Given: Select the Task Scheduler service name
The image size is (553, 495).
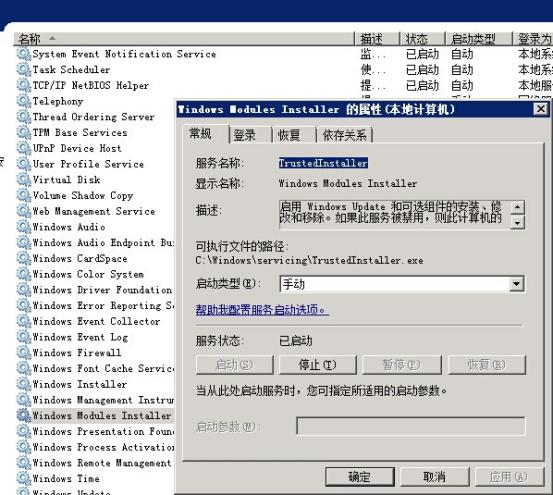Looking at the screenshot, I should click(71, 69).
